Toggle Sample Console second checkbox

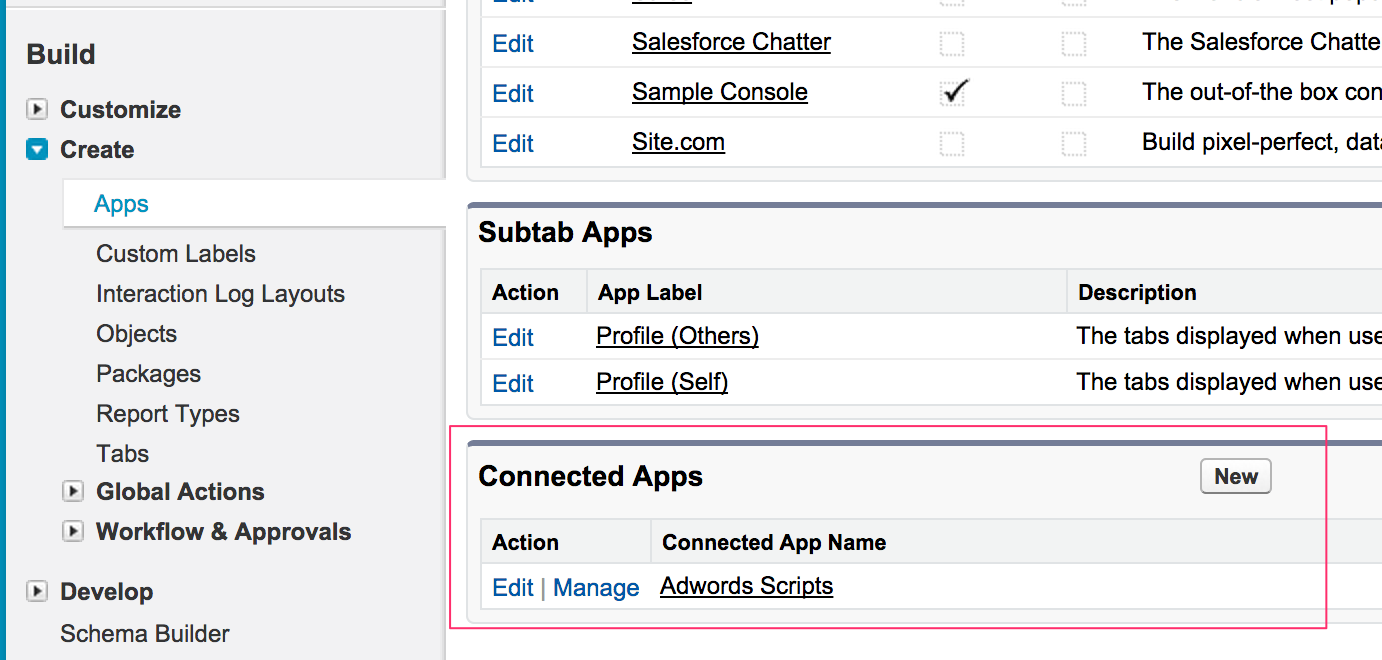1074,94
